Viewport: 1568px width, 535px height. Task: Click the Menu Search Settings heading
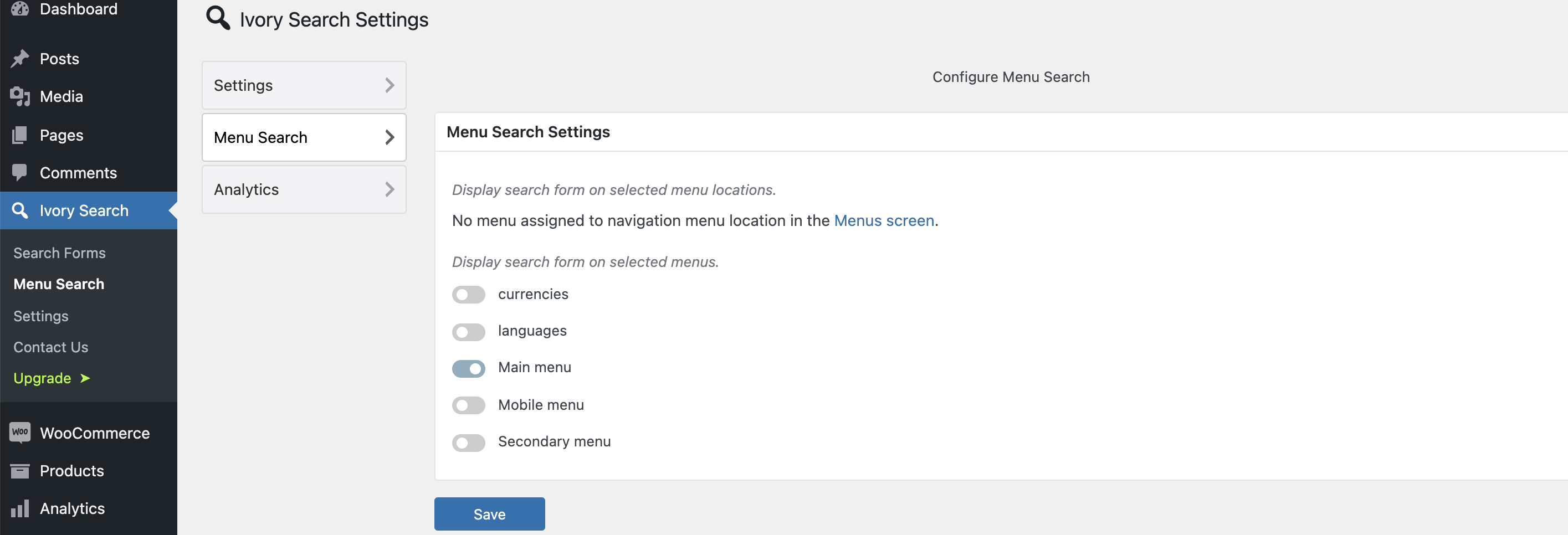(x=527, y=131)
